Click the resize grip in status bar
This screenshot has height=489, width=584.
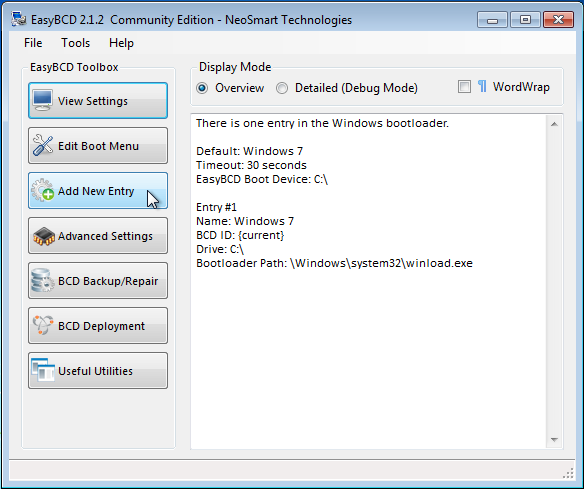pos(568,473)
